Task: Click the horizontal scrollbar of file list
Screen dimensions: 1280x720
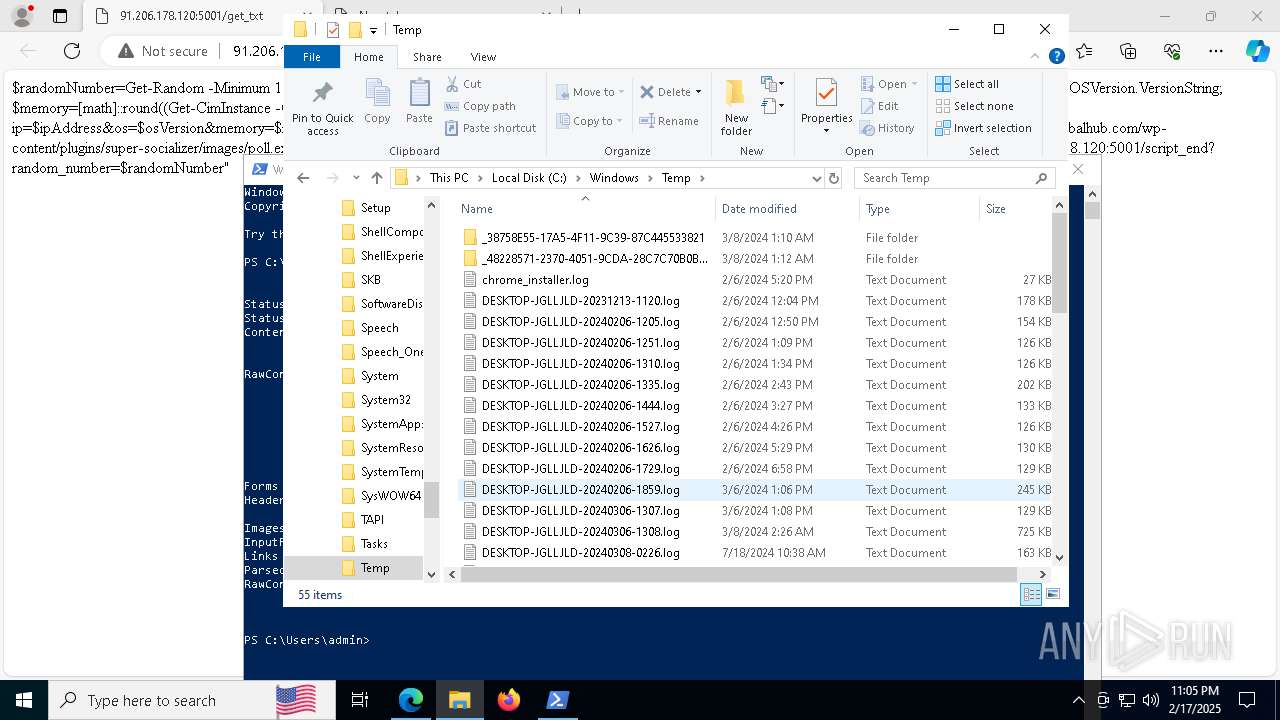Action: pyautogui.click(x=738, y=574)
